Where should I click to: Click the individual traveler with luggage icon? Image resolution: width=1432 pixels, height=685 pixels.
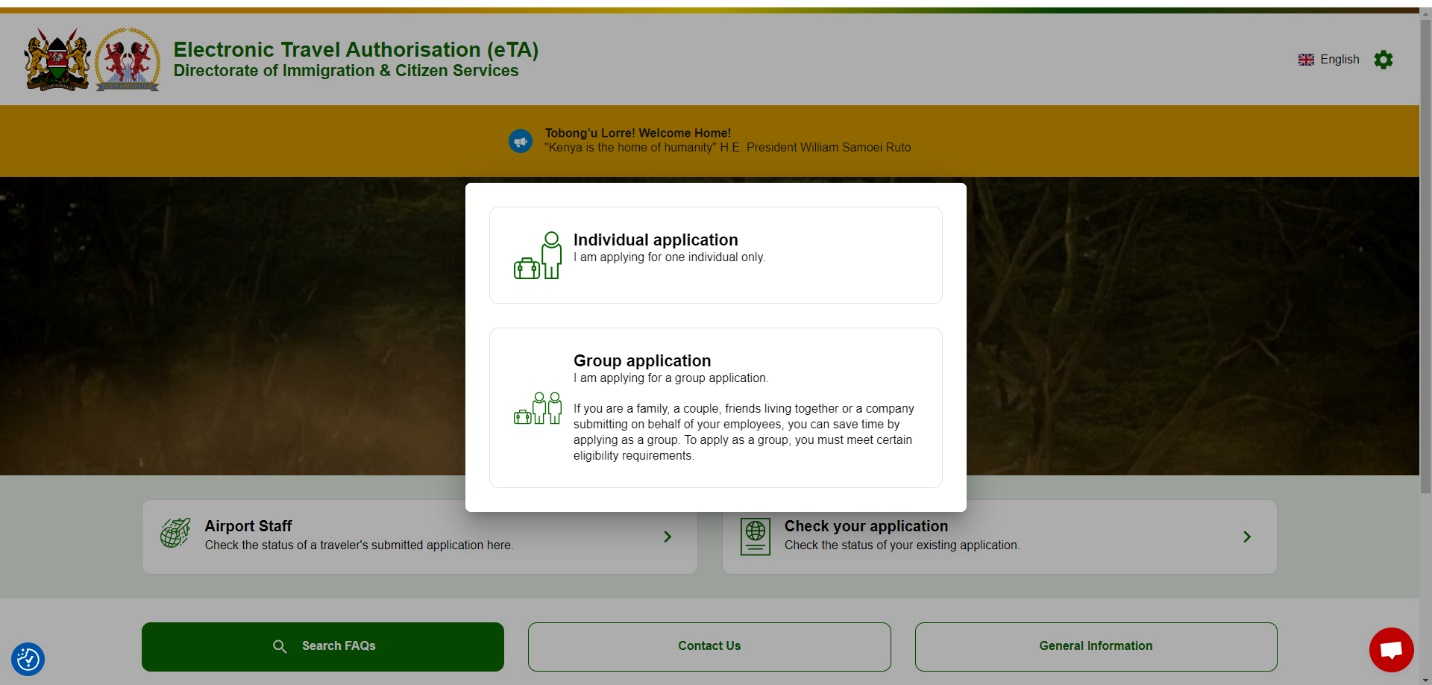tap(538, 256)
